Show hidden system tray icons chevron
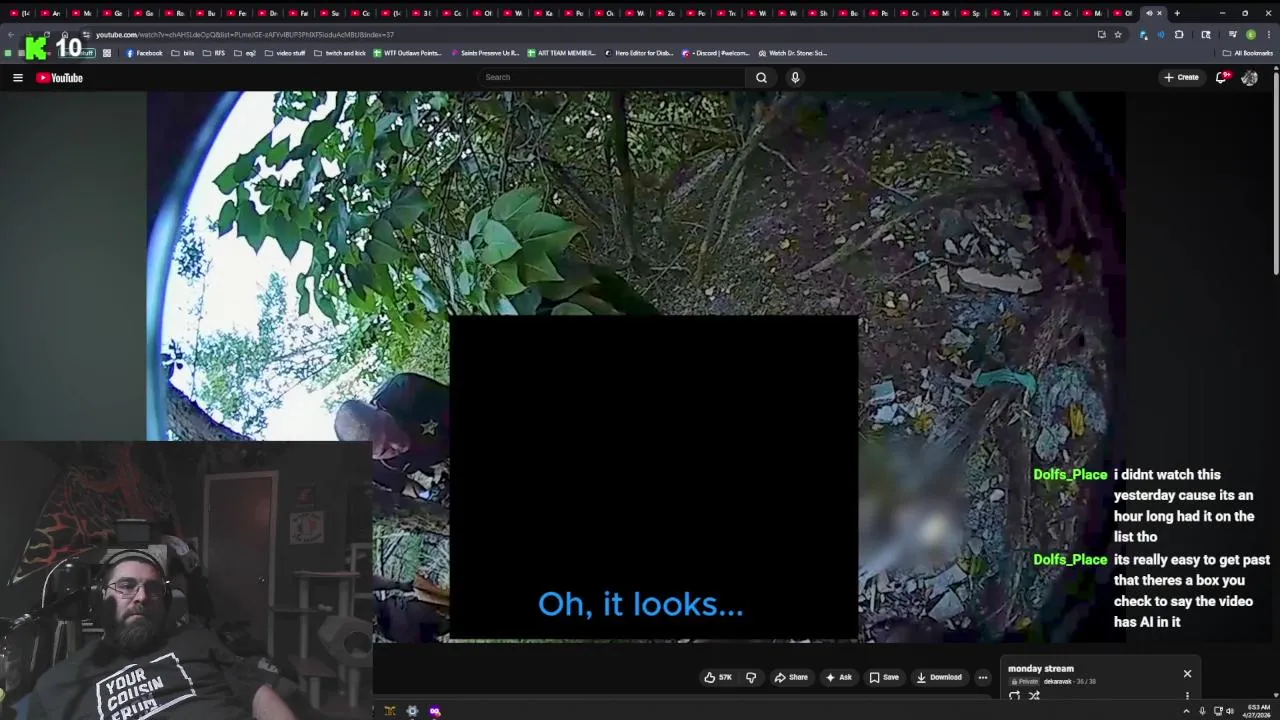This screenshot has height=720, width=1280. click(1188, 711)
